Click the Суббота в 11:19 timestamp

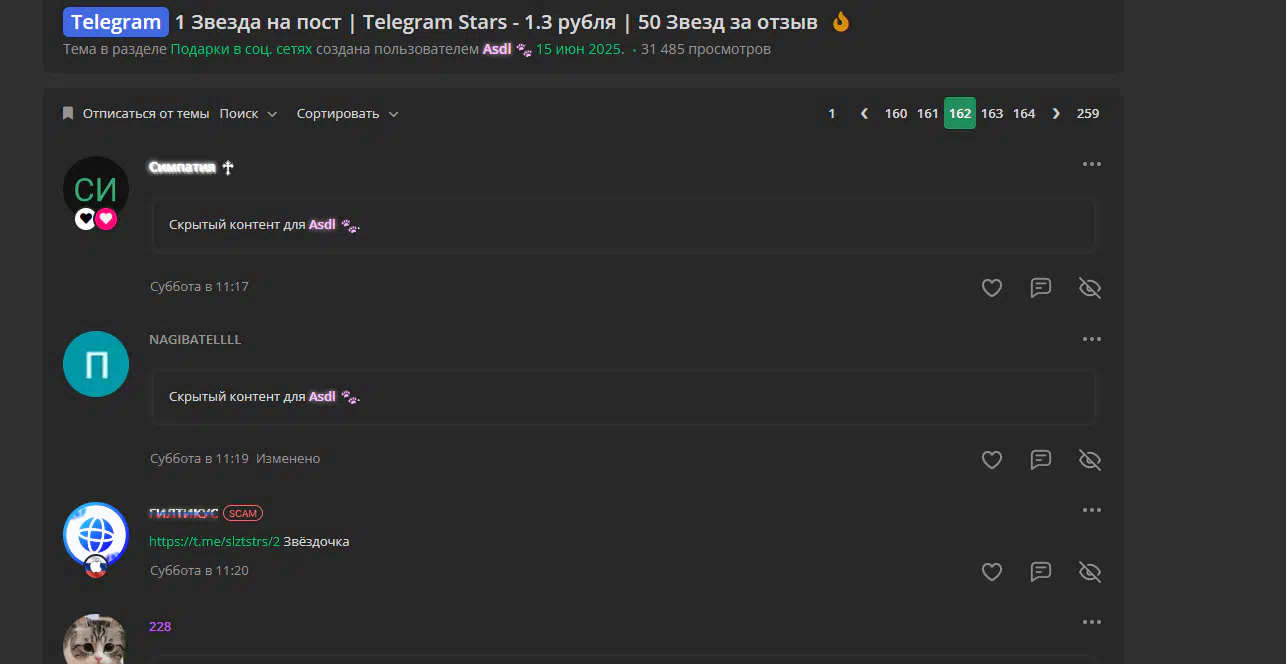[x=199, y=459]
